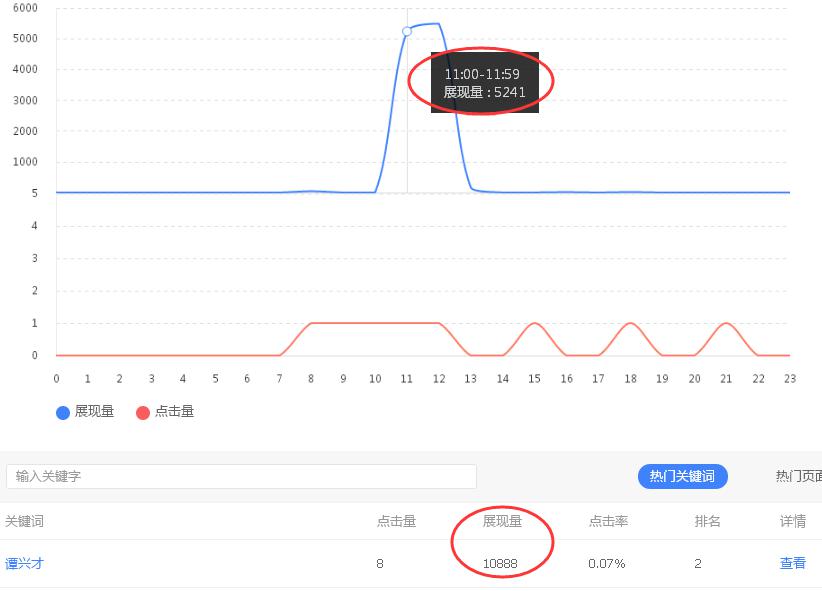The width and height of the screenshot is (822, 591).
Task: Select the 热门关键词 tab
Action: click(682, 477)
